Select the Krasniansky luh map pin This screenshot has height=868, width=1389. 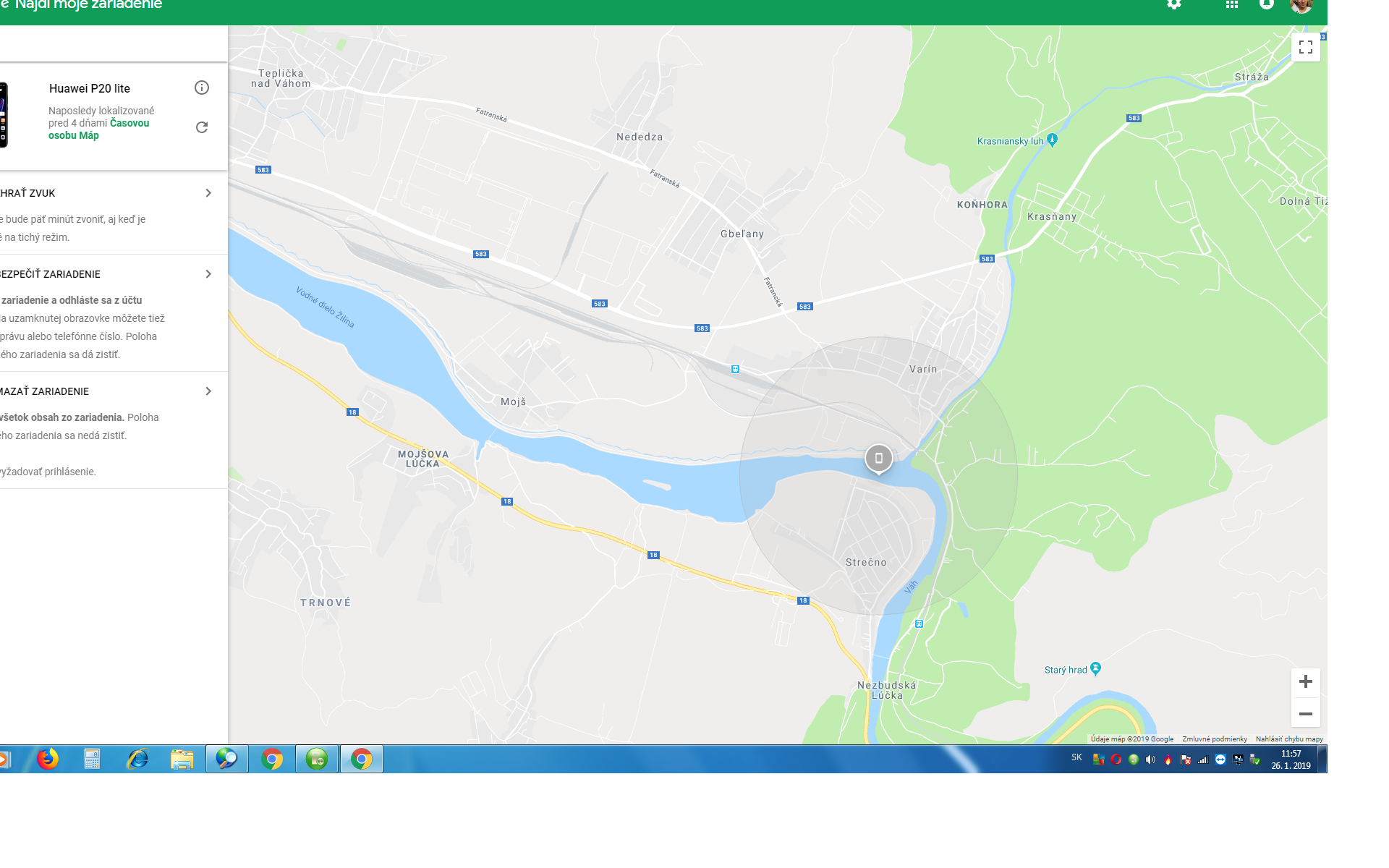tap(1053, 140)
